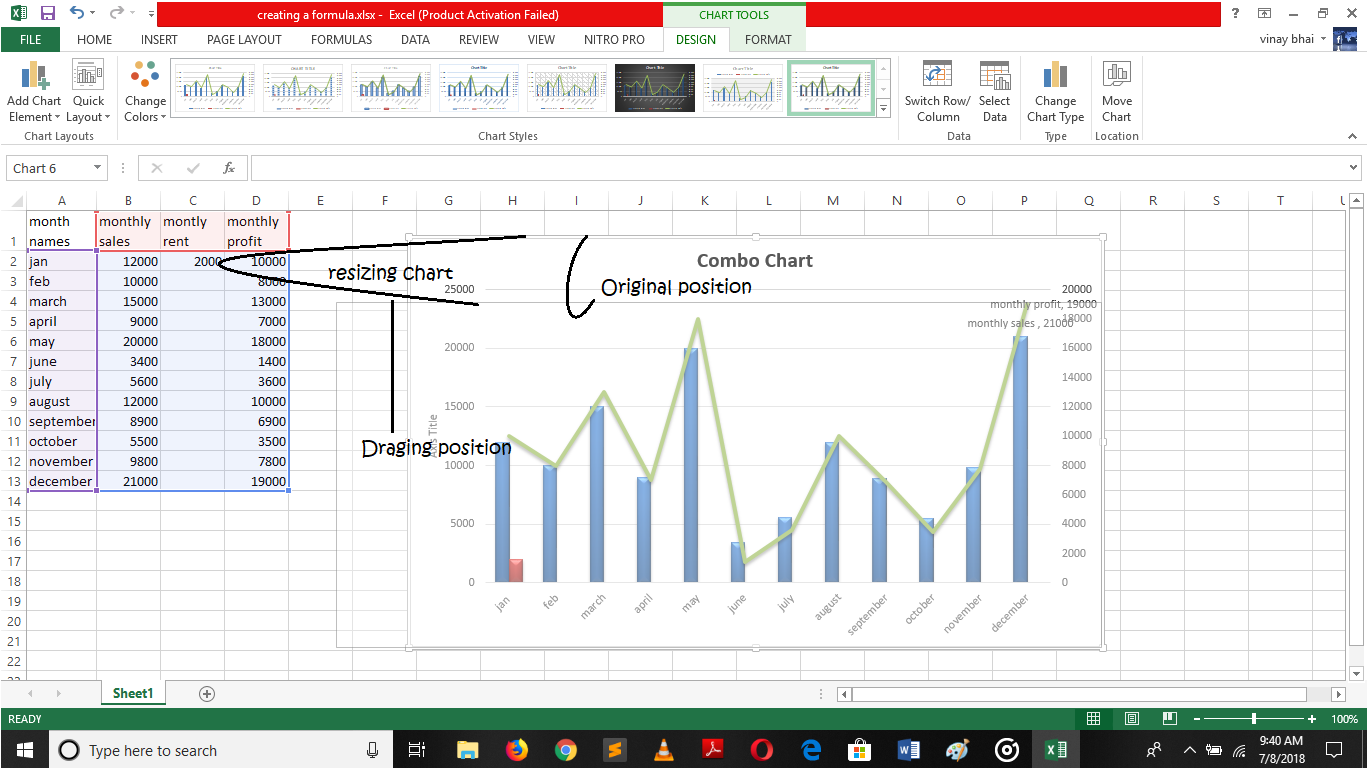
Task: Open the Quick Layout gallery
Action: click(x=88, y=77)
